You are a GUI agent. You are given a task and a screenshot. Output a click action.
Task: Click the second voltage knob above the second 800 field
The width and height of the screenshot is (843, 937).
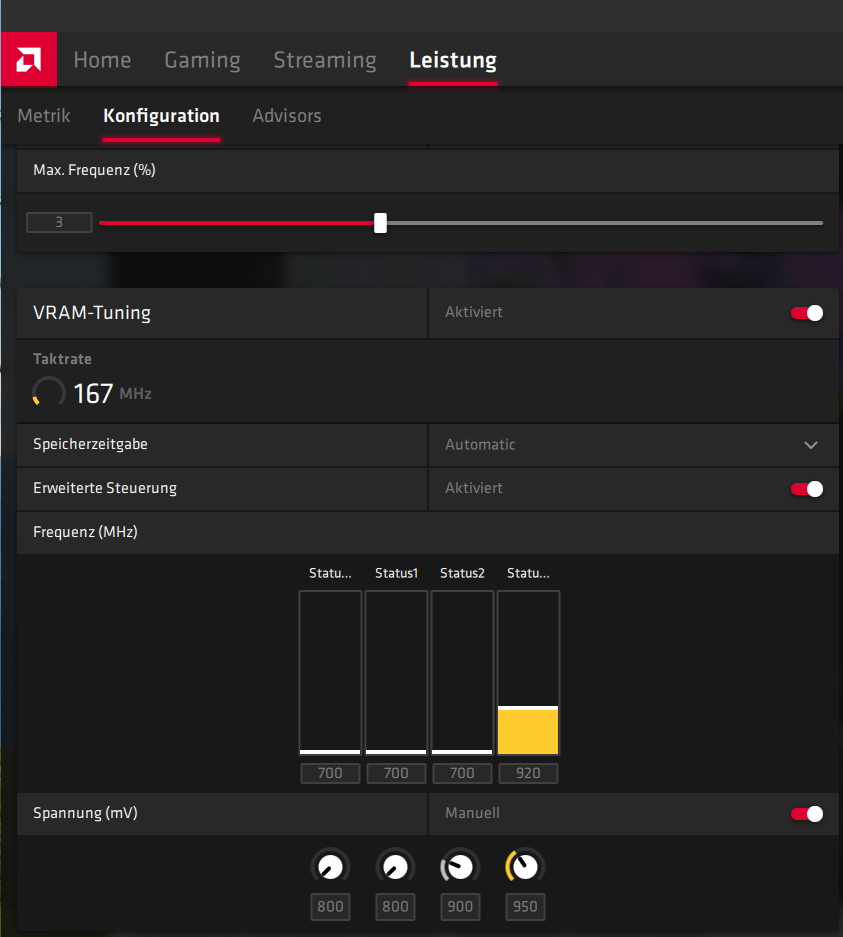[x=396, y=867]
